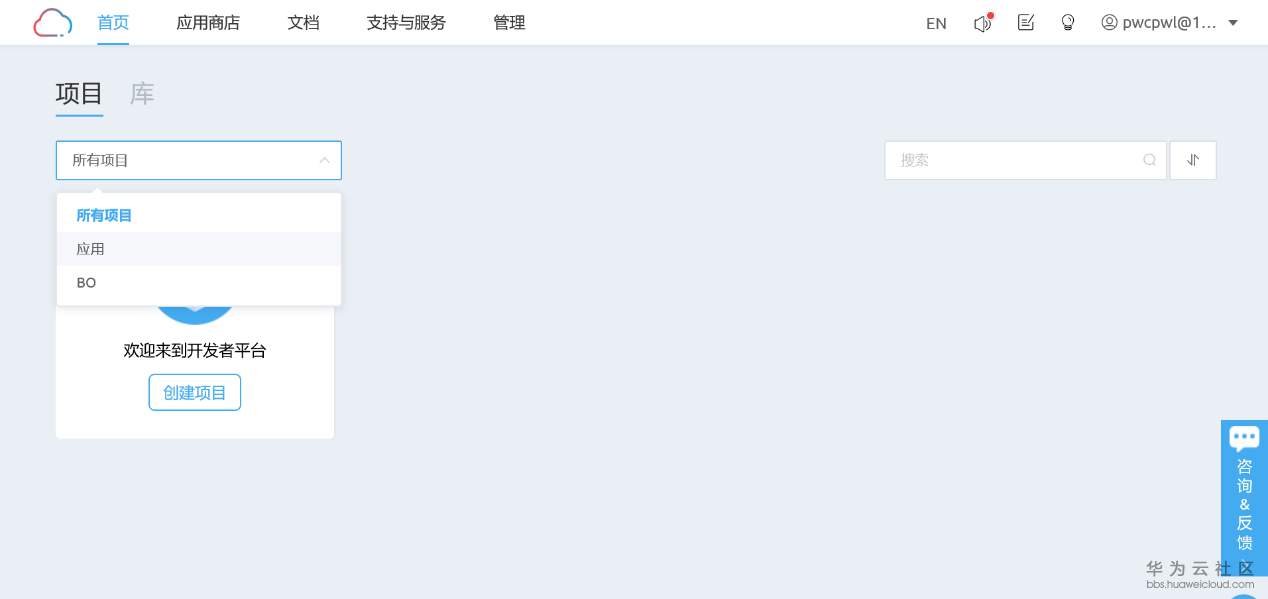Expand the account dropdown arrow
Image resolution: width=1268 pixels, height=599 pixels.
pos(1233,22)
